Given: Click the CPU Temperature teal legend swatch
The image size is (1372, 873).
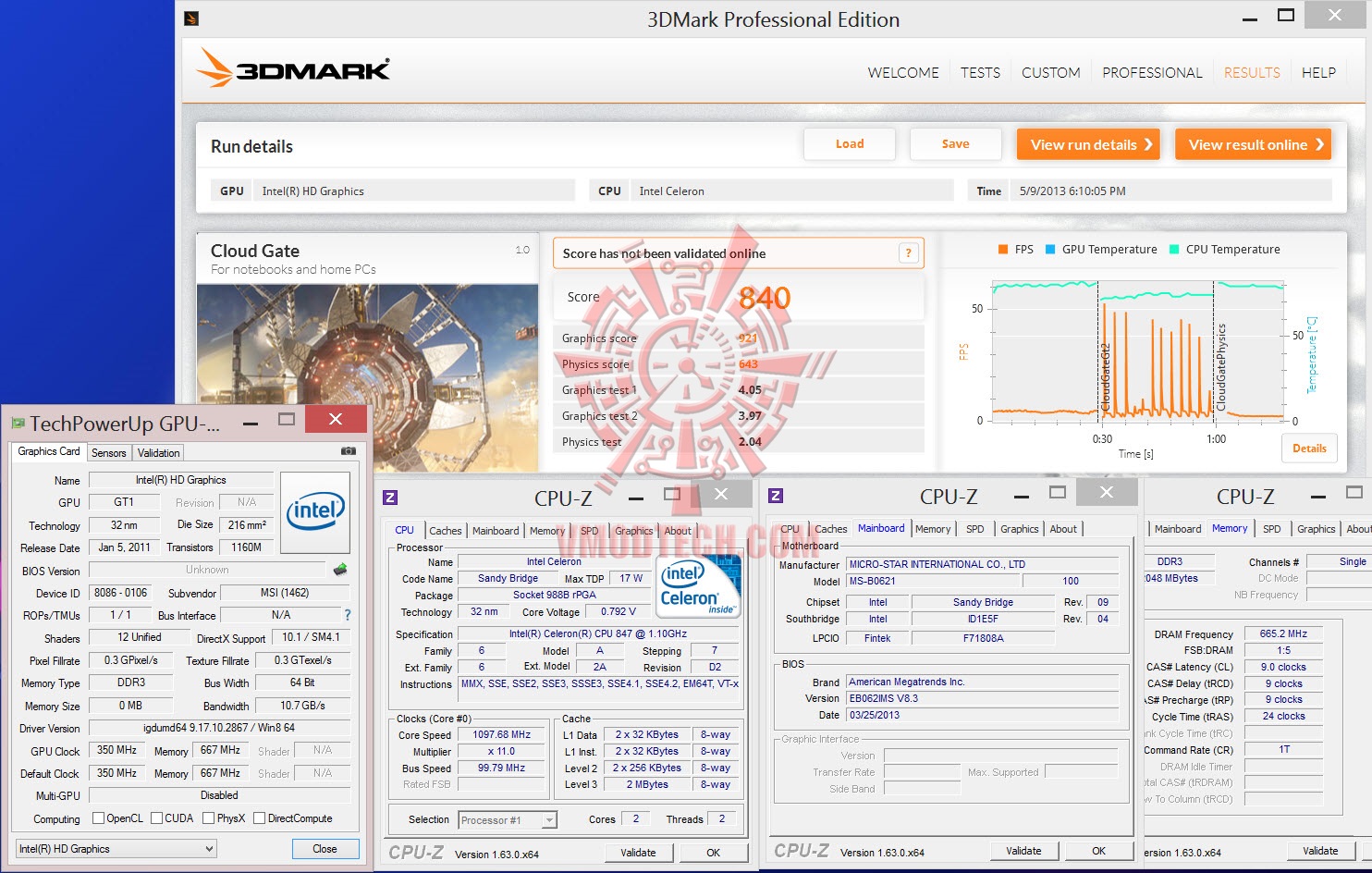Looking at the screenshot, I should point(1174,250).
